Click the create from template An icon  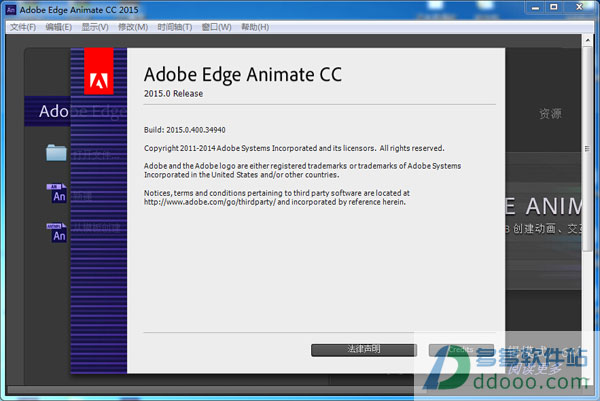(x=57, y=233)
